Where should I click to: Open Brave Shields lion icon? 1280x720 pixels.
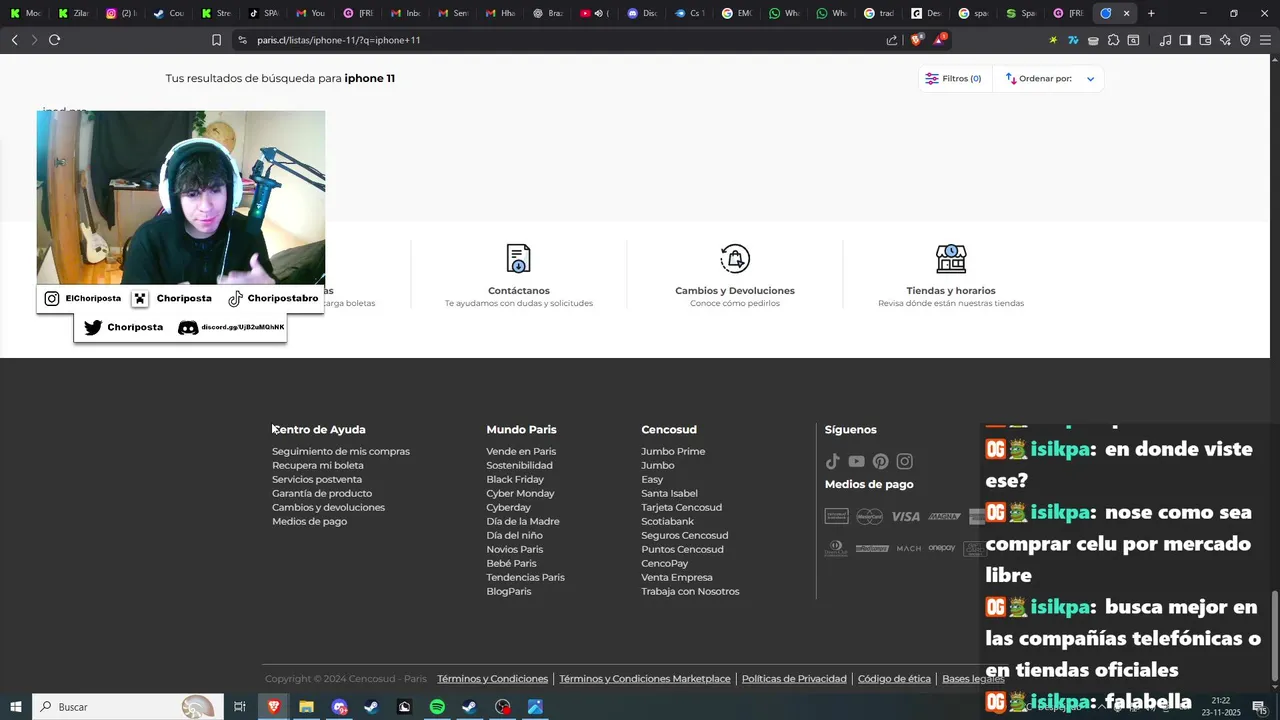917,40
